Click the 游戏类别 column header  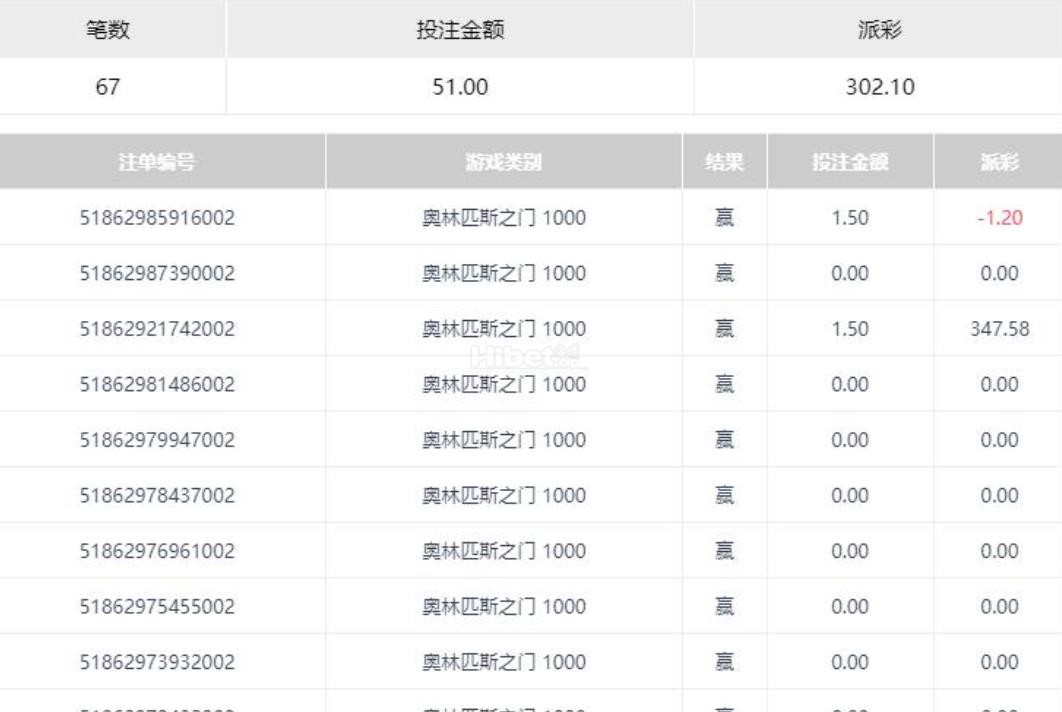pos(503,162)
